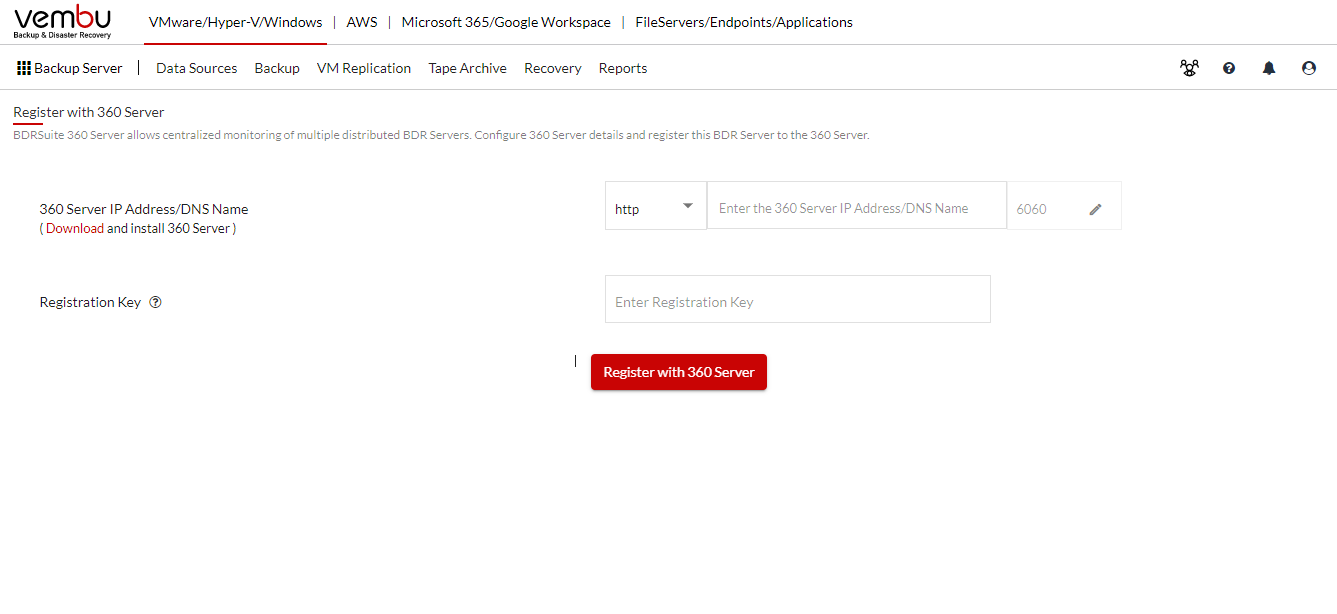Click the Backup Server menu label
Viewport: 1337px width, 614px height.
coord(78,68)
